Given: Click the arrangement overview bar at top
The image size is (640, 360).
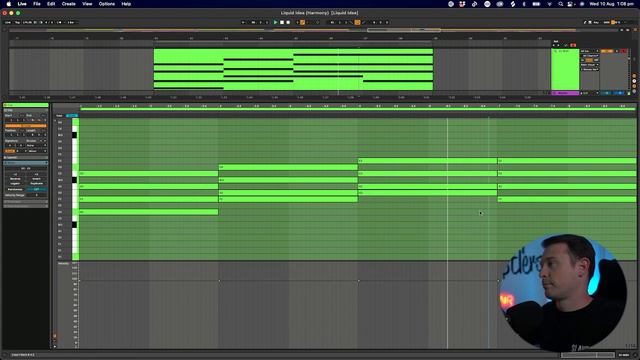Looking at the screenshot, I should pos(312,30).
